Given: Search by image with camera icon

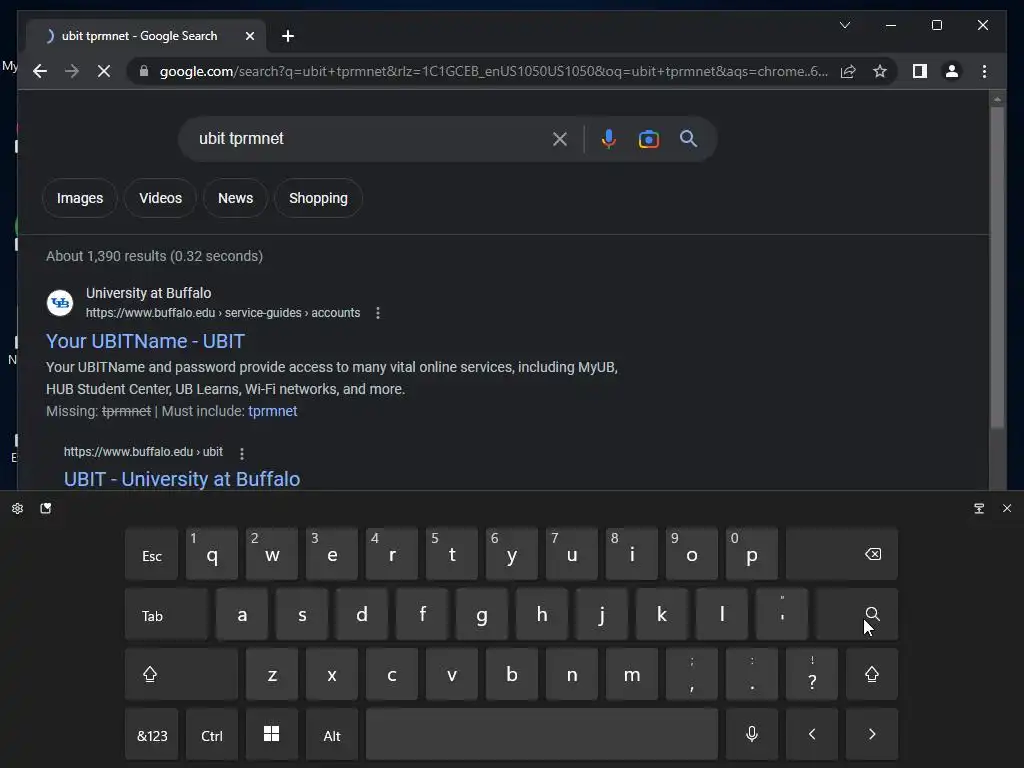Looking at the screenshot, I should 648,138.
